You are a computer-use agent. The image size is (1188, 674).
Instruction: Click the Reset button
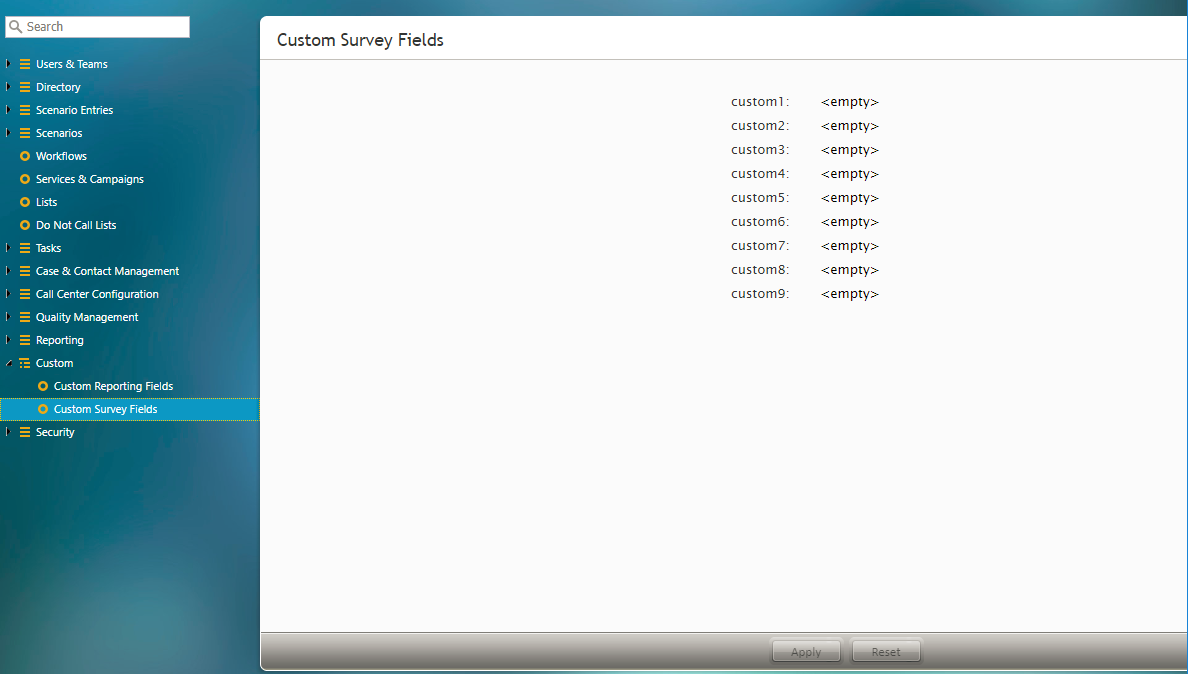coord(886,651)
